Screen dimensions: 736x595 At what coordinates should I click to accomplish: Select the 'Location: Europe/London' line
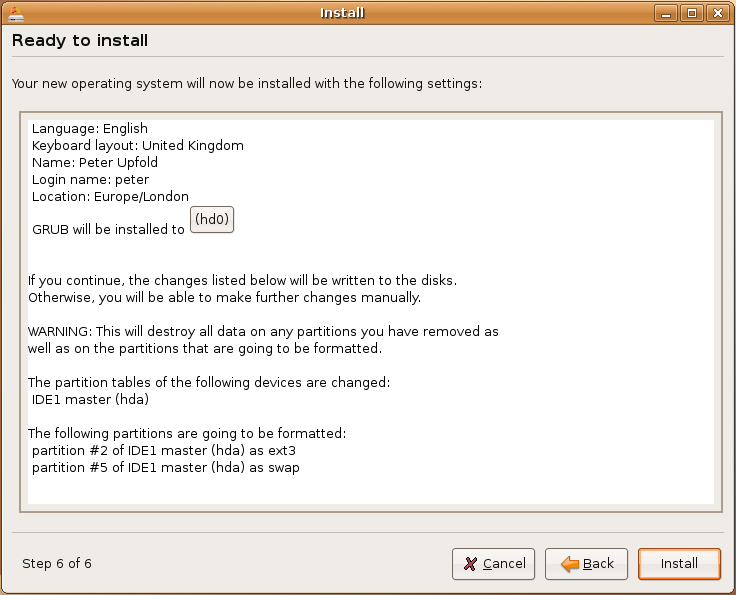click(x=110, y=196)
